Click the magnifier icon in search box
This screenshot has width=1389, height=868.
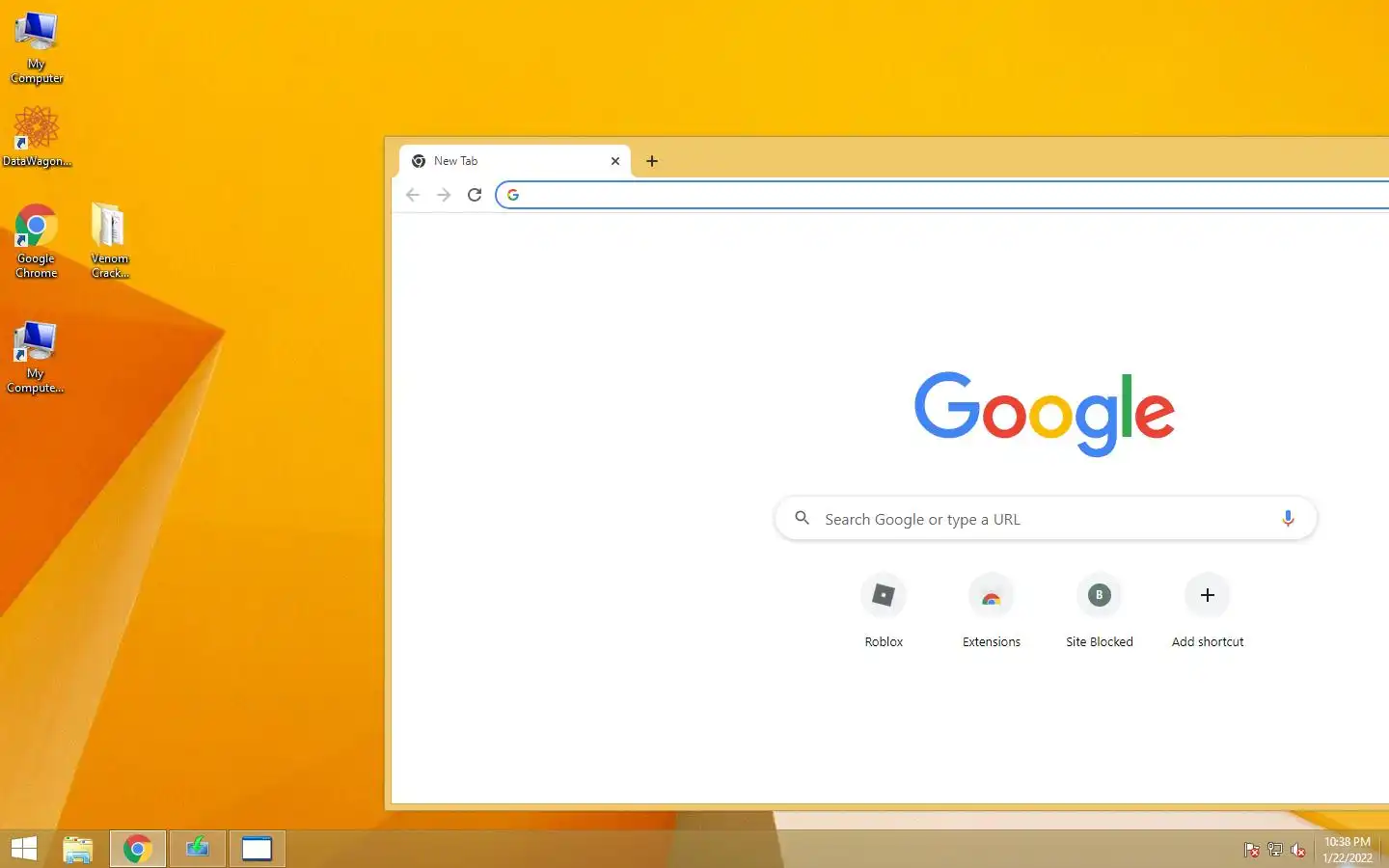[802, 519]
